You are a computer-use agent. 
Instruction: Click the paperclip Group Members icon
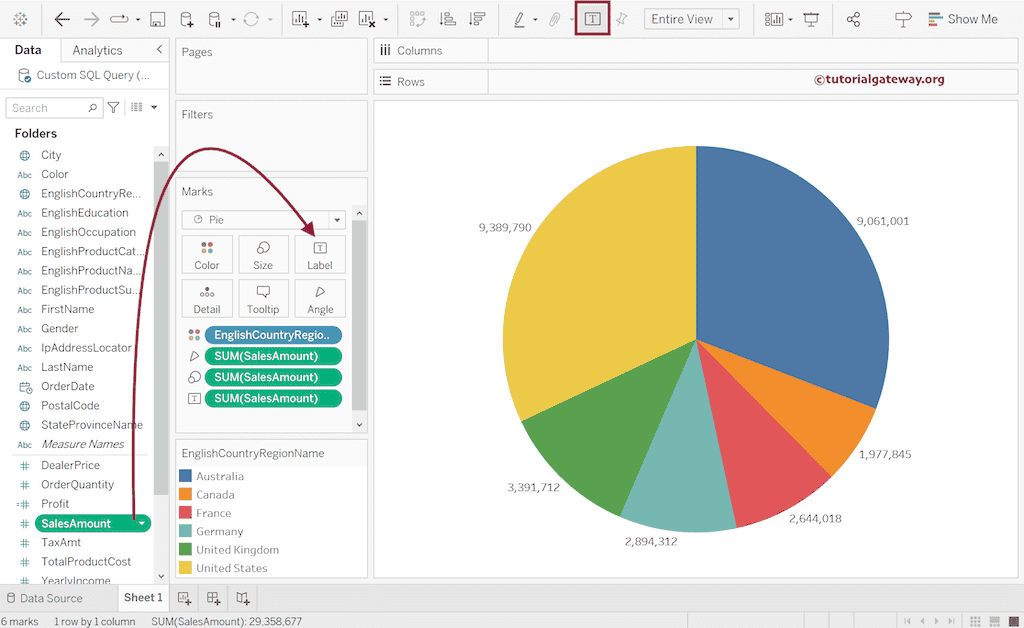coord(554,19)
